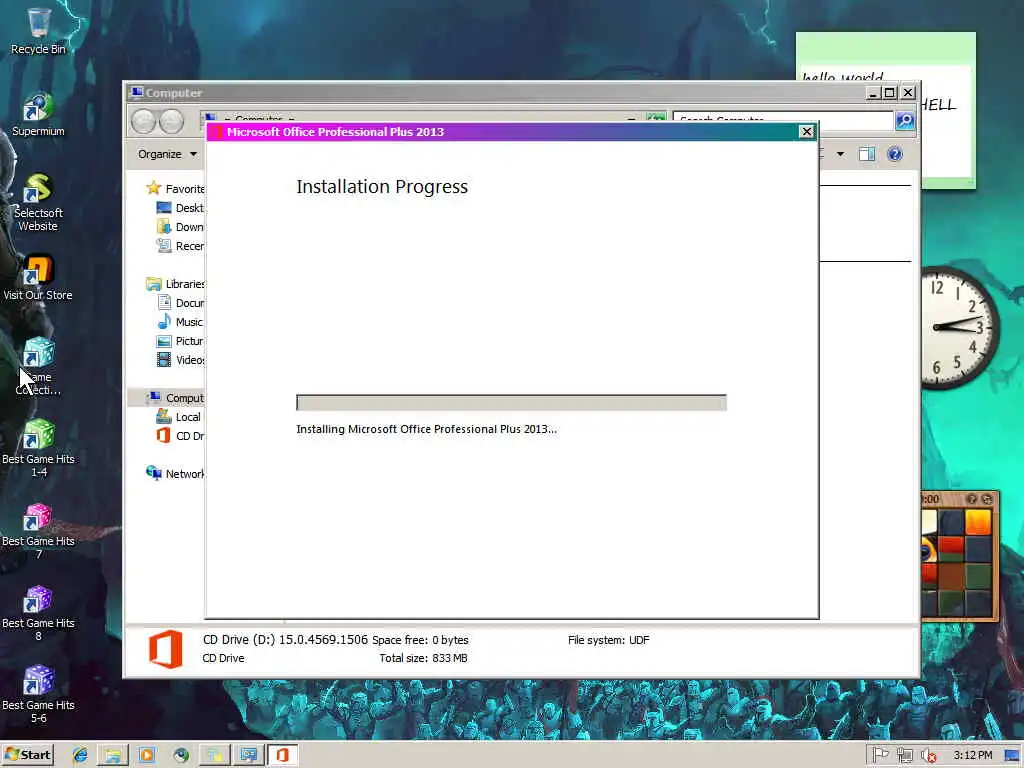Open Best Game Hits 5-6 shortcut

38,695
